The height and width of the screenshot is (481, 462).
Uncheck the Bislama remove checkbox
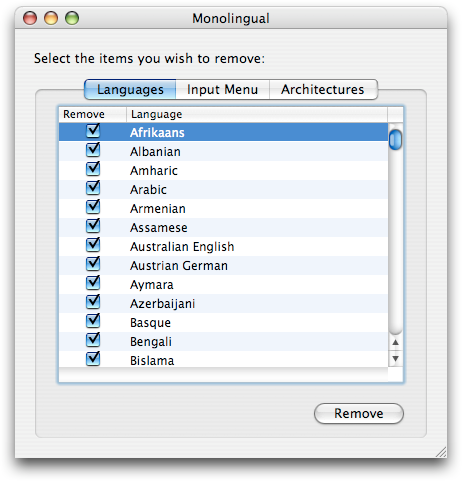tap(93, 359)
